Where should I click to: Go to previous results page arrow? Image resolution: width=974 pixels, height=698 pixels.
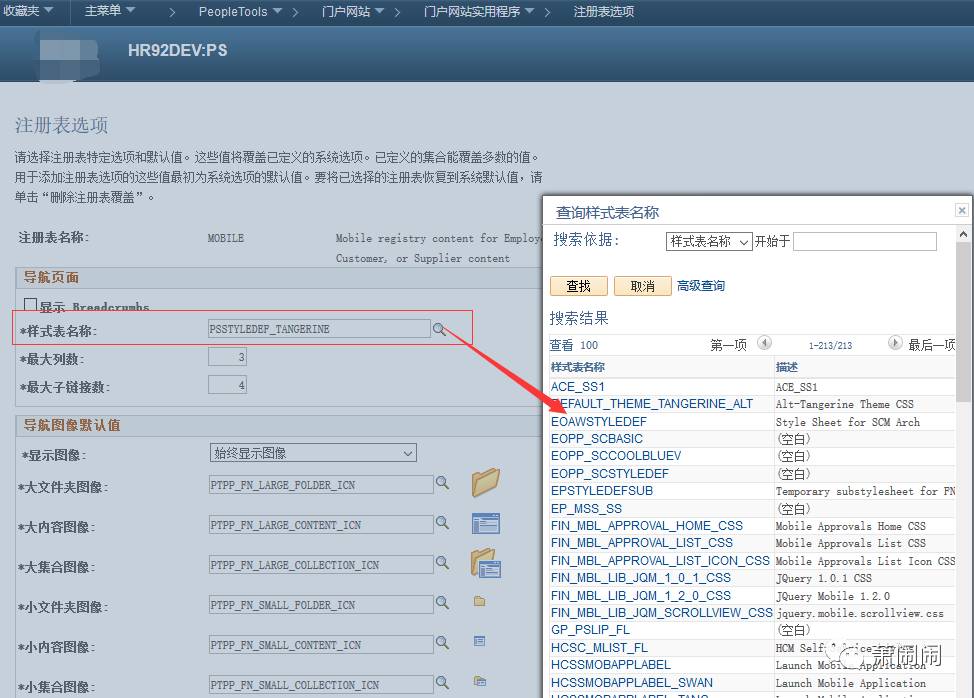coord(765,343)
